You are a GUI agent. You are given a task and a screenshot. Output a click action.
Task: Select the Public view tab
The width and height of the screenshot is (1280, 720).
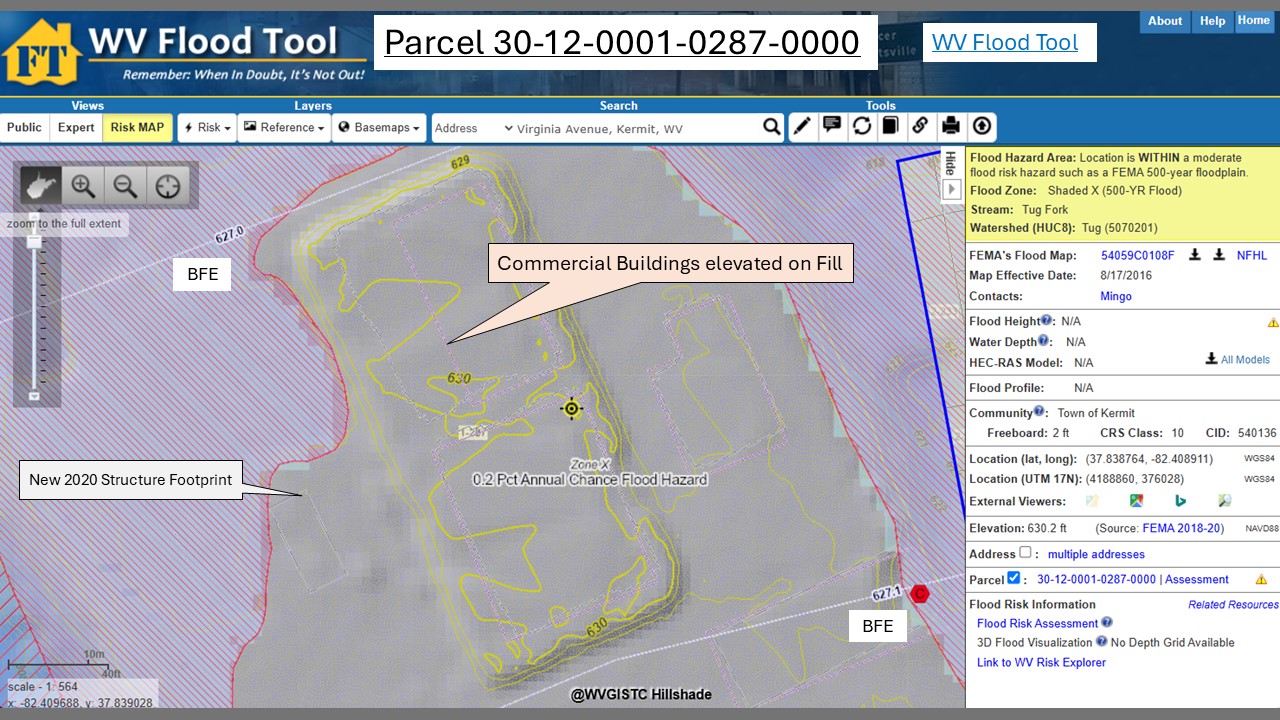[x=24, y=128]
